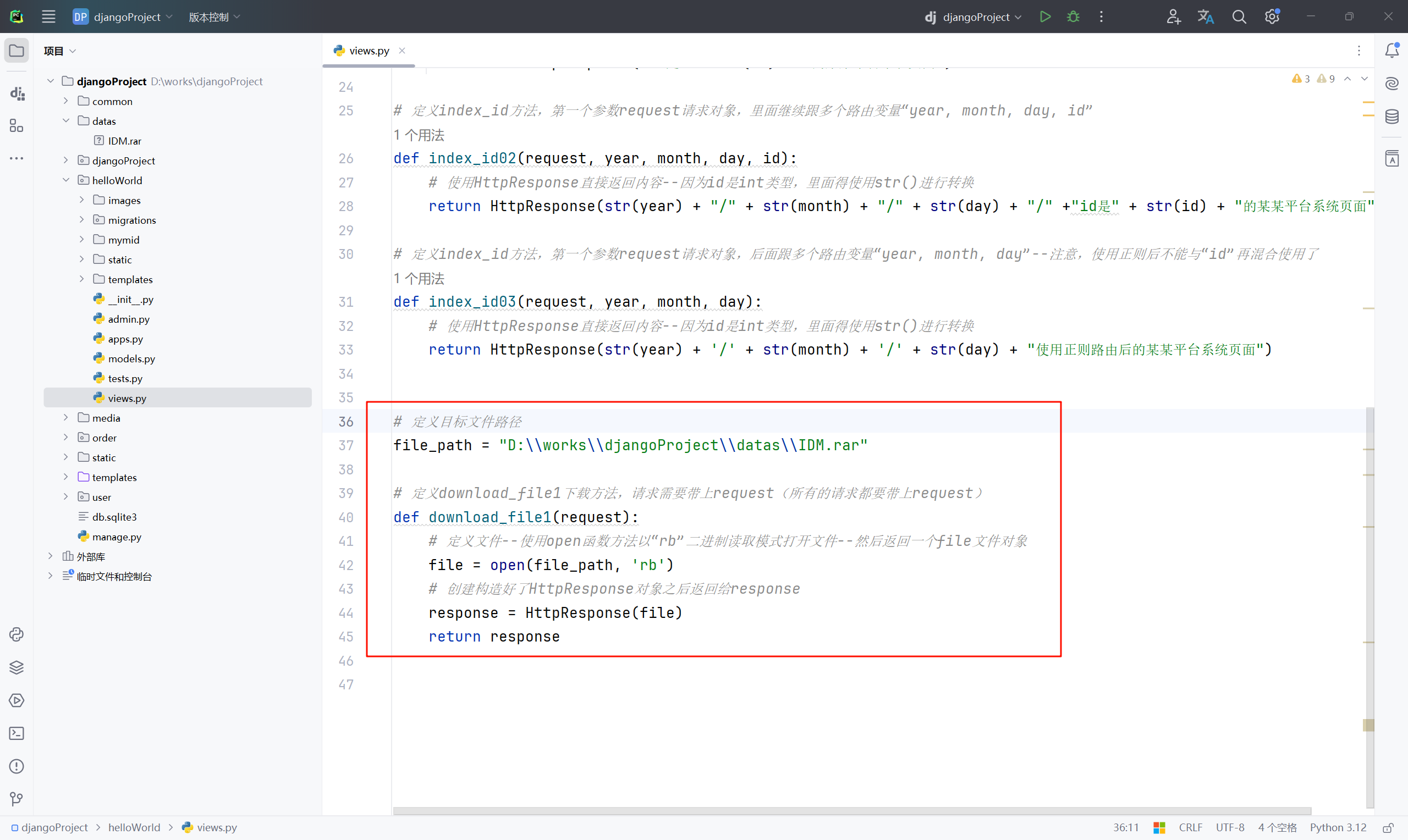Expand the common folder
Screen dimensions: 1408x840
65,101
